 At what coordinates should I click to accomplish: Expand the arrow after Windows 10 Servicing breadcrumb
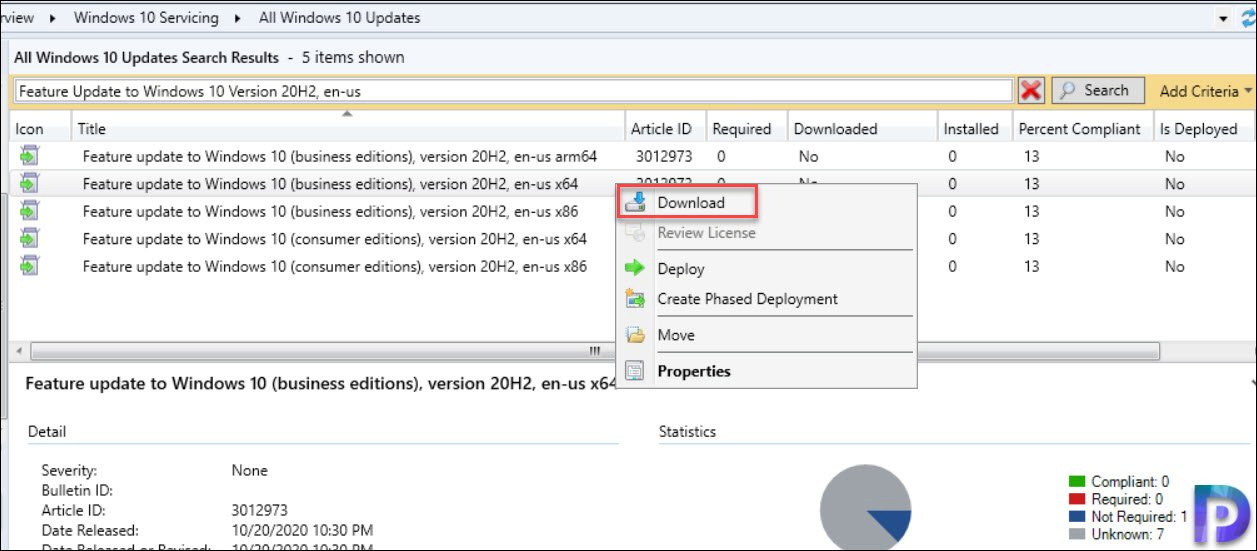click(238, 18)
